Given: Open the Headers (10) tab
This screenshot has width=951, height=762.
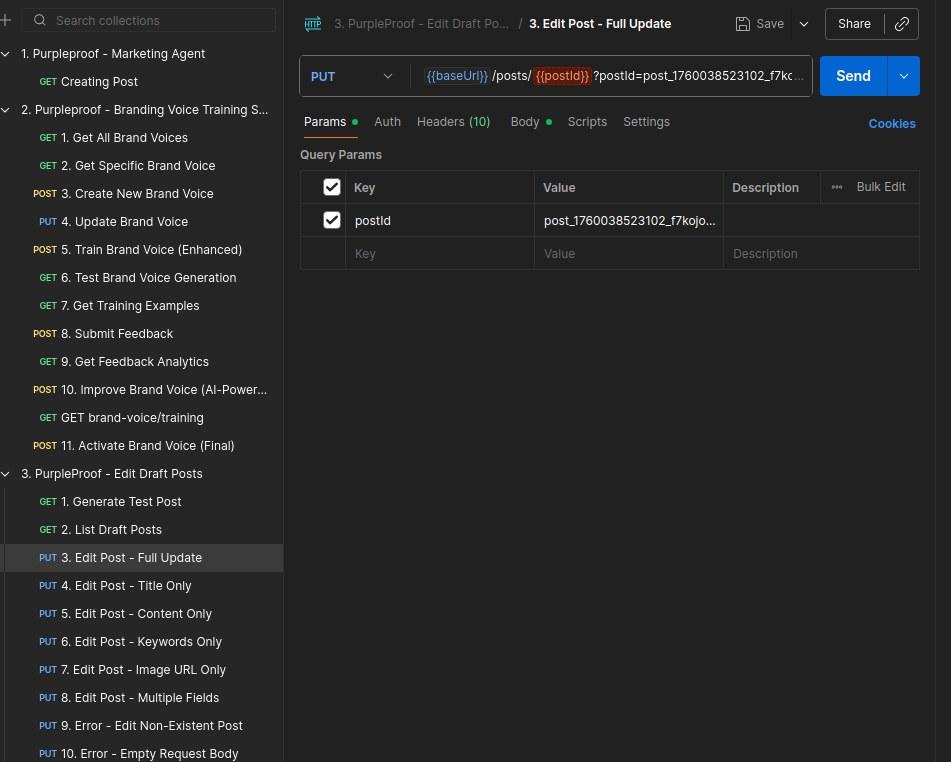Looking at the screenshot, I should tap(453, 122).
